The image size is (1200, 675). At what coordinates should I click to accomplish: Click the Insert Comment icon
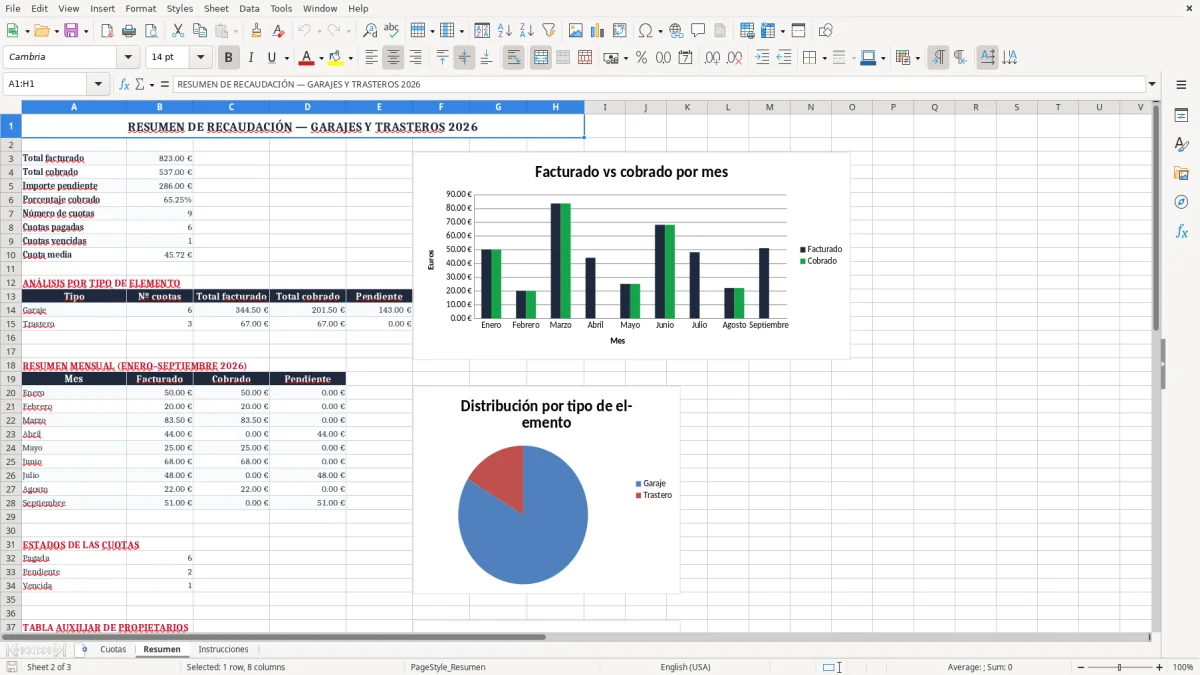click(698, 31)
